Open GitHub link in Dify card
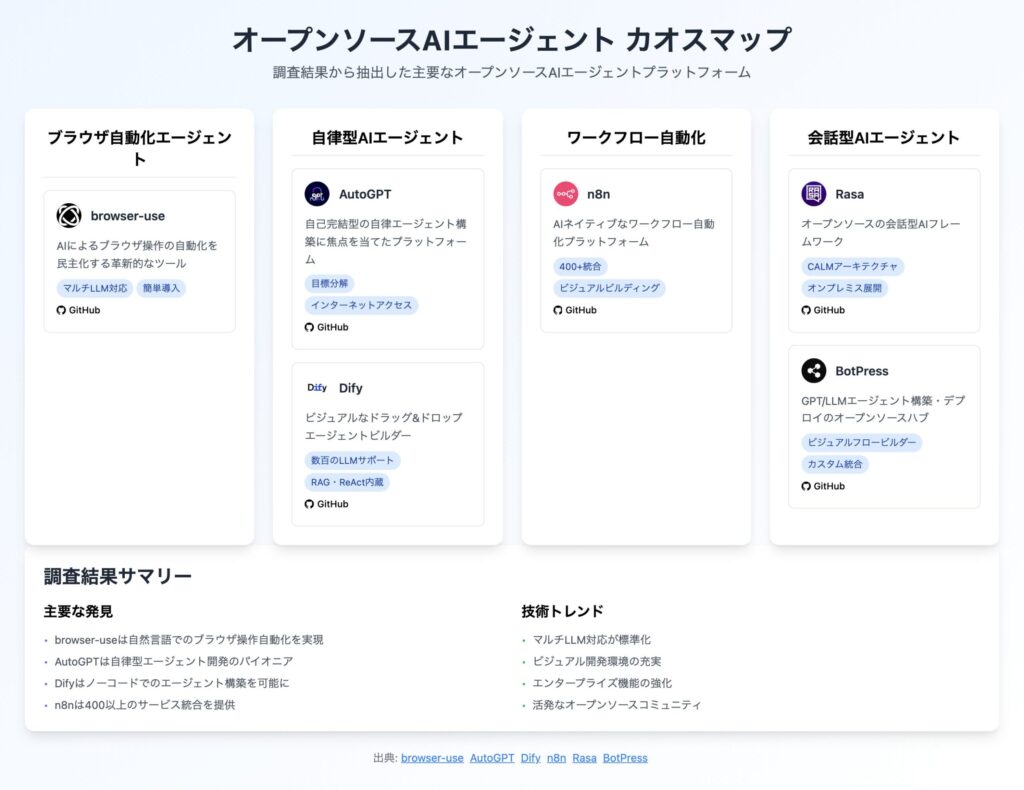The image size is (1024, 790). point(327,504)
